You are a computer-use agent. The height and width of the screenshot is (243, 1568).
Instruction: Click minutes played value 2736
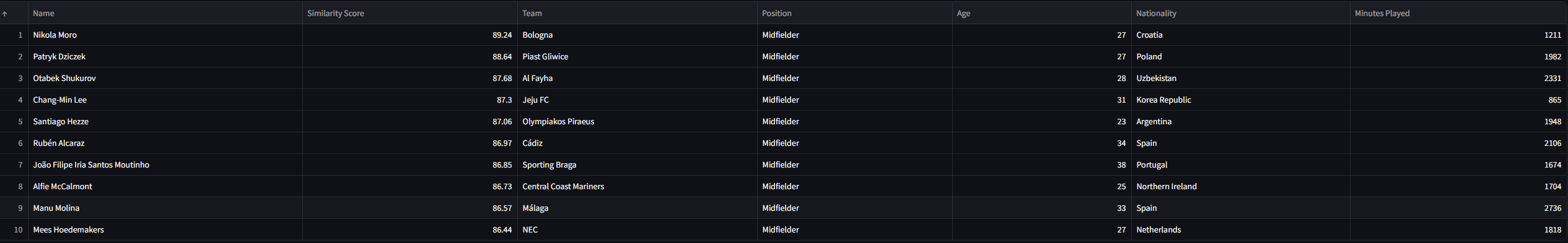(x=1458, y=208)
